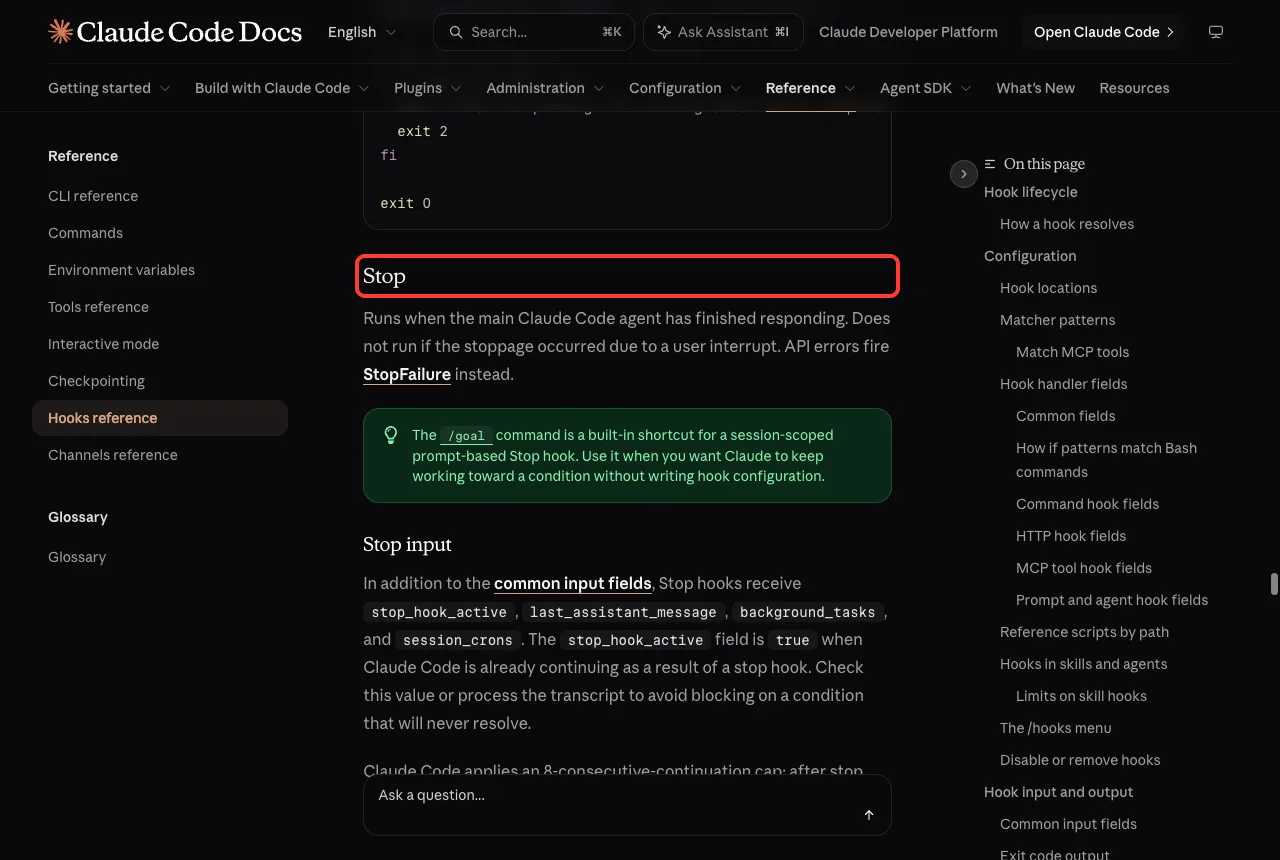Click the Open Claude Code button
1280x860 pixels.
pyautogui.click(x=1103, y=32)
